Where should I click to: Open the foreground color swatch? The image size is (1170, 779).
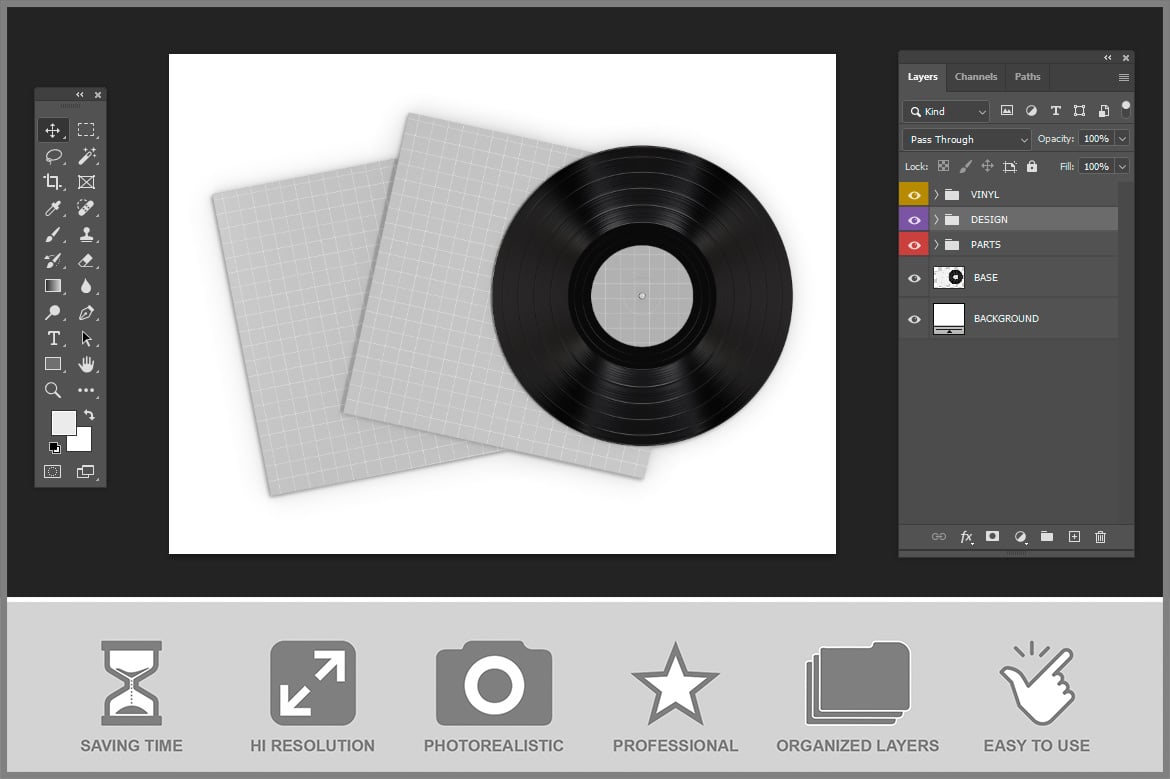click(x=61, y=421)
